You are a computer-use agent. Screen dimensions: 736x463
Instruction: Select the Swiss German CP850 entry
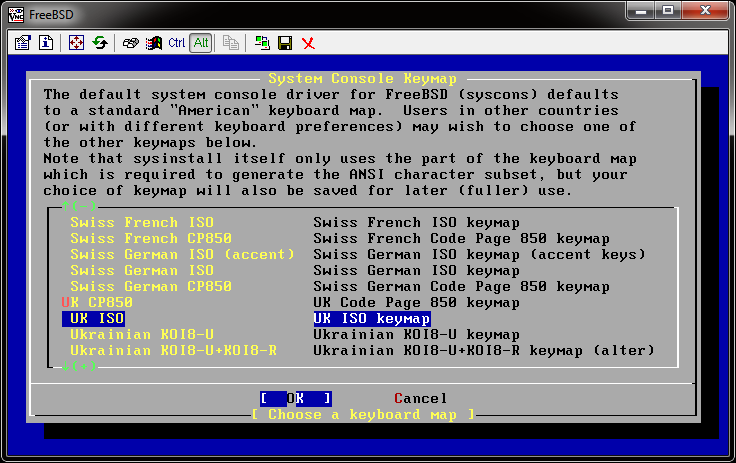tap(151, 286)
